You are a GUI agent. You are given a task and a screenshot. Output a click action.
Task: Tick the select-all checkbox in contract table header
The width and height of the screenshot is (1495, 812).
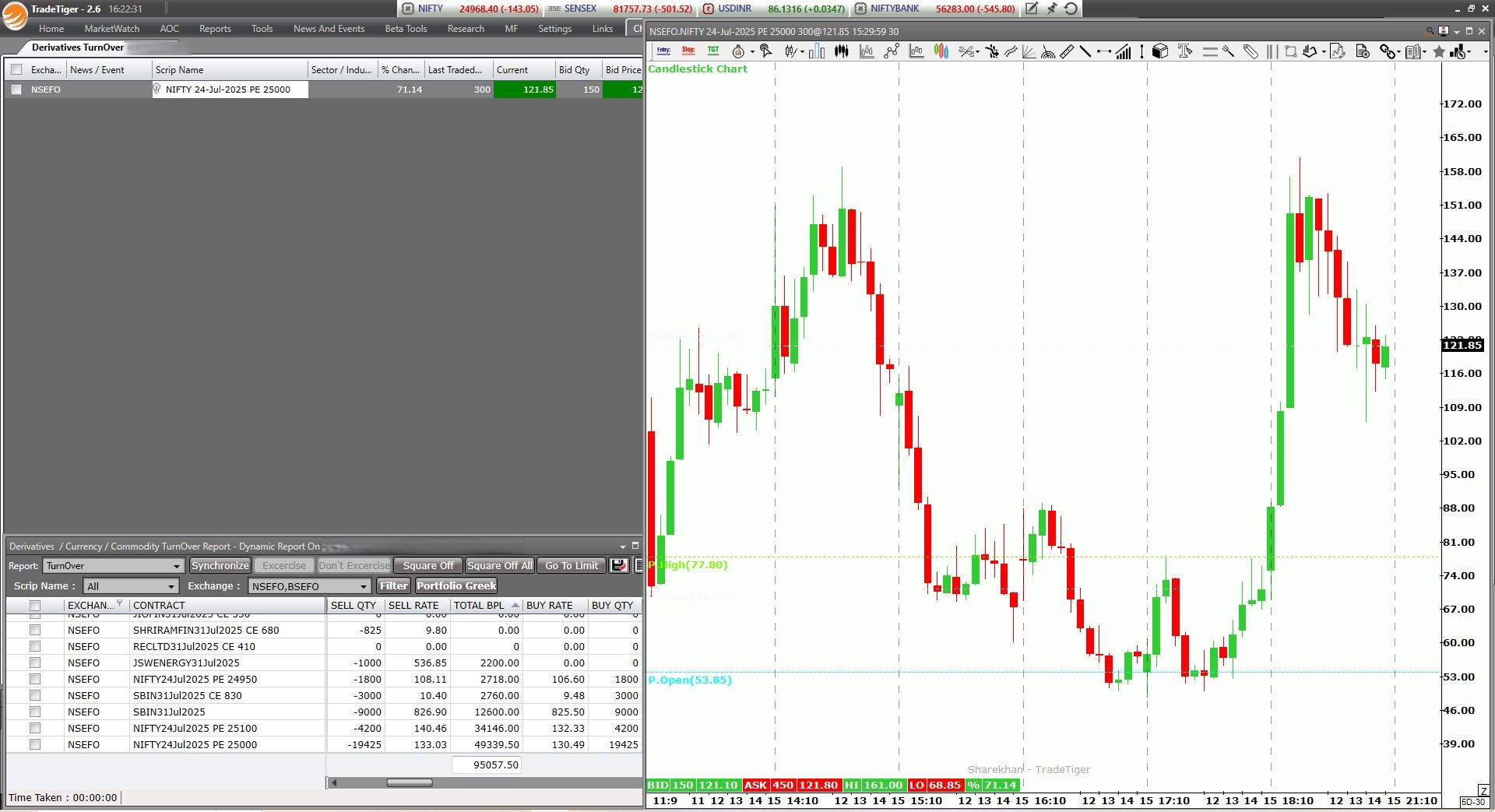pyautogui.click(x=35, y=605)
